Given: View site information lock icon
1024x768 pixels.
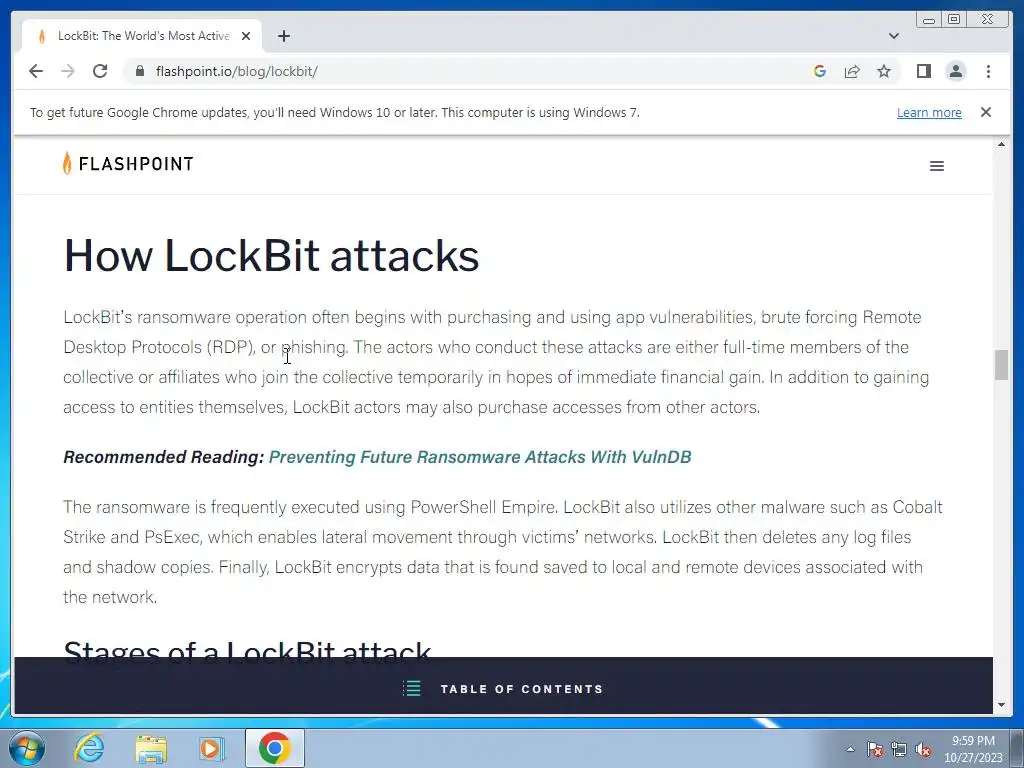Looking at the screenshot, I should (x=140, y=71).
